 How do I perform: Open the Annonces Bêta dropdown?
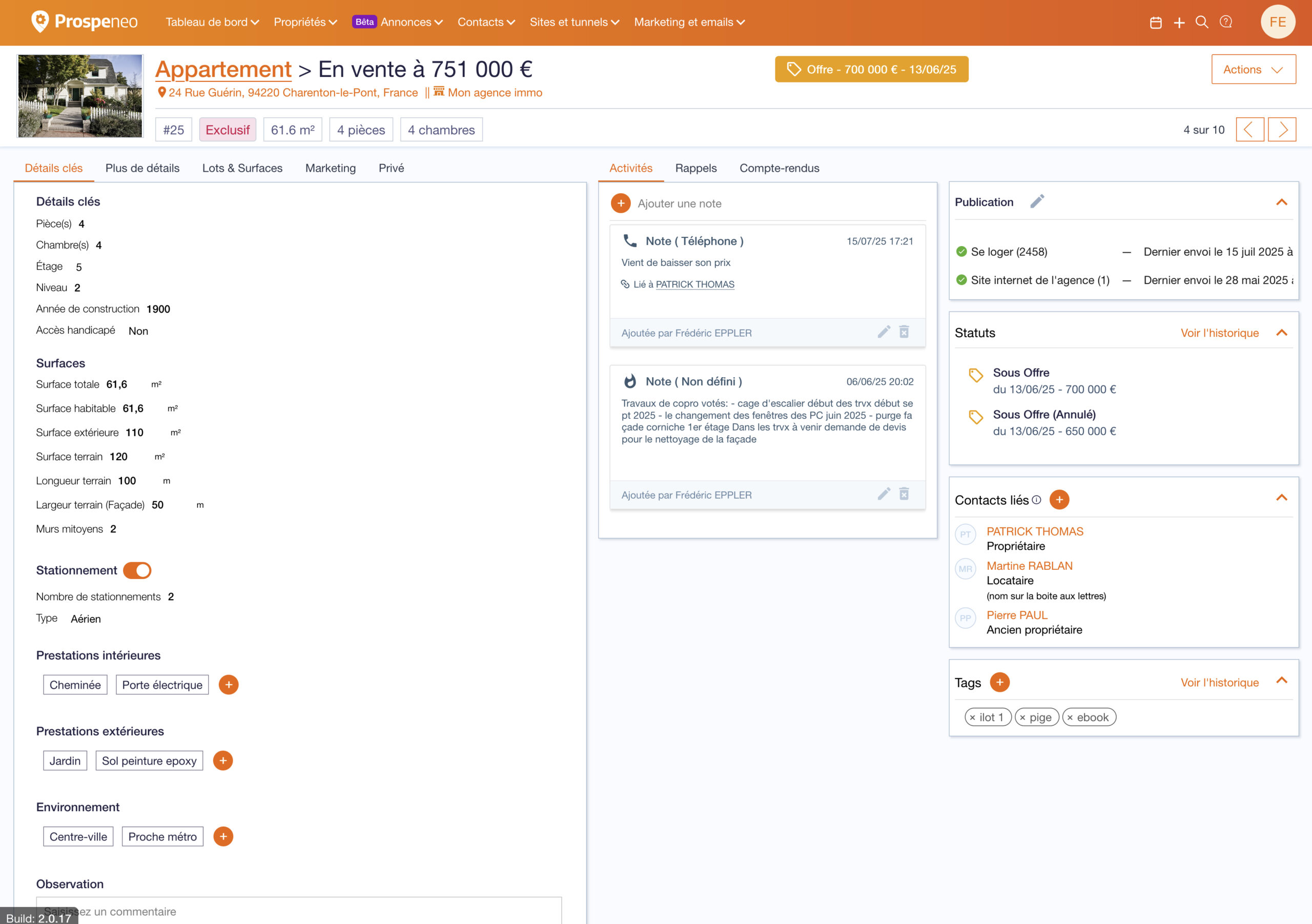397,22
